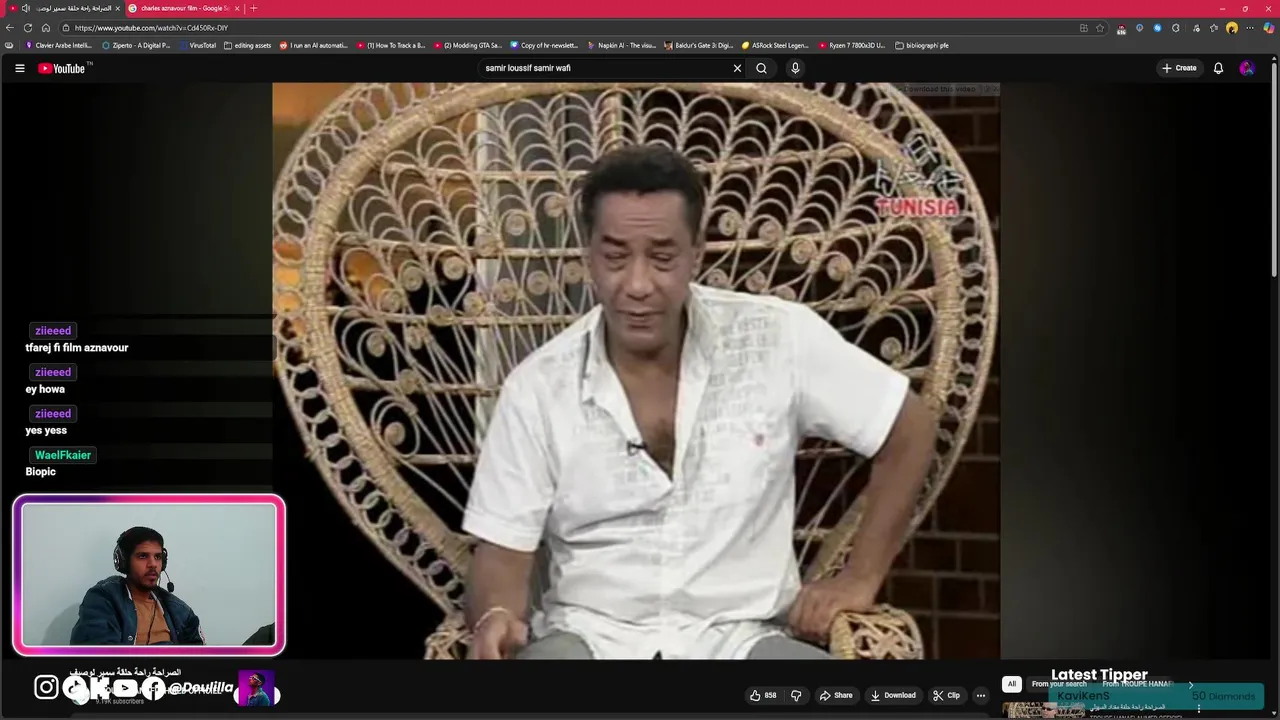Open the red badge extension icon
The height and width of the screenshot is (720, 1280).
point(1121,28)
